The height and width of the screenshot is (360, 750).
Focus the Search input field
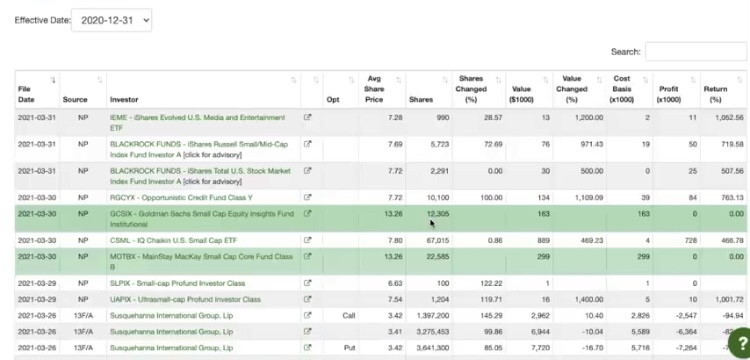696,52
